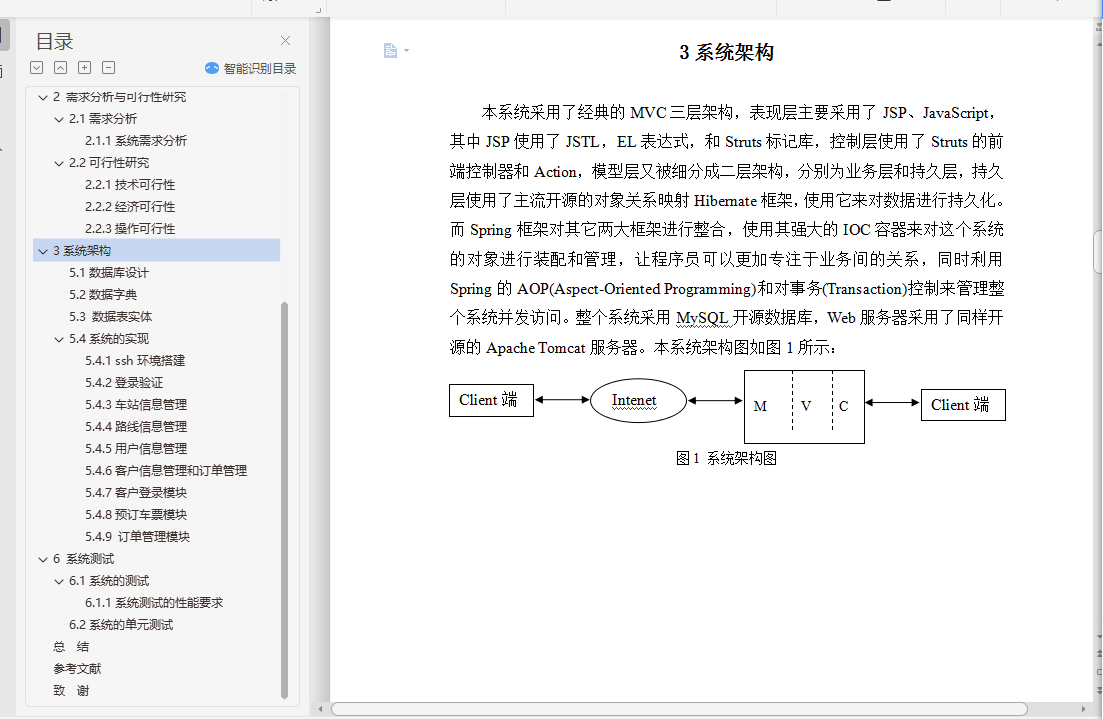Close the 目录 navigation panel
The height and width of the screenshot is (719, 1103).
coord(285,41)
